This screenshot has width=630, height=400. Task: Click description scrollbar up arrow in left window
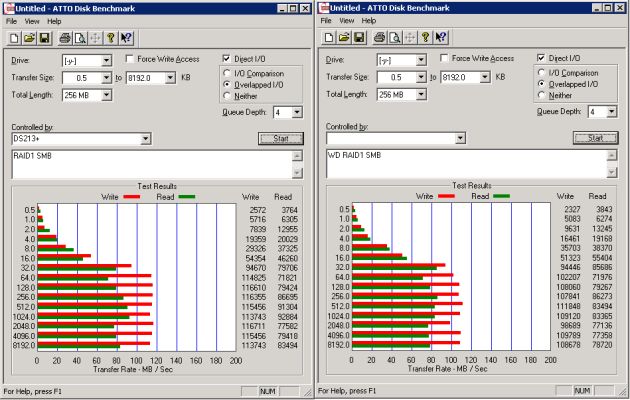pos(297,156)
